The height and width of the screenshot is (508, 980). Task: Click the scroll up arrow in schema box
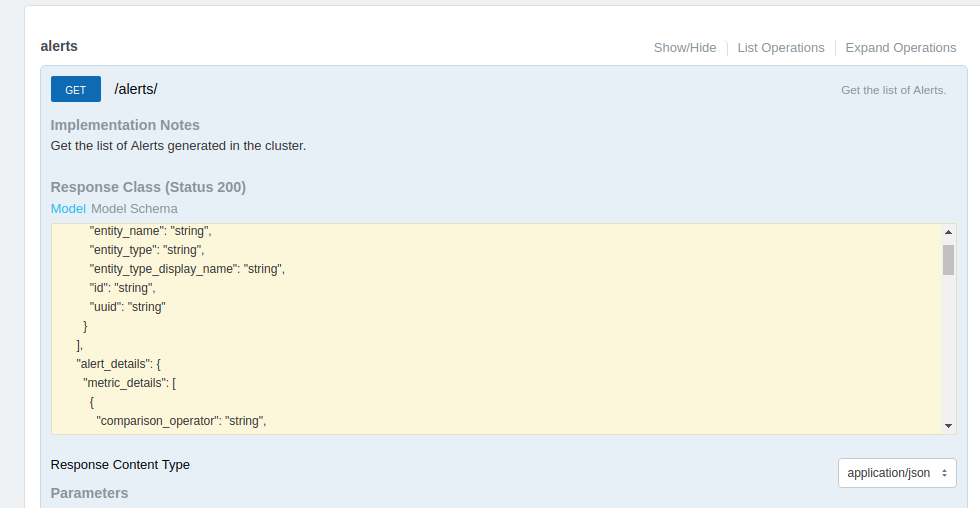(948, 232)
